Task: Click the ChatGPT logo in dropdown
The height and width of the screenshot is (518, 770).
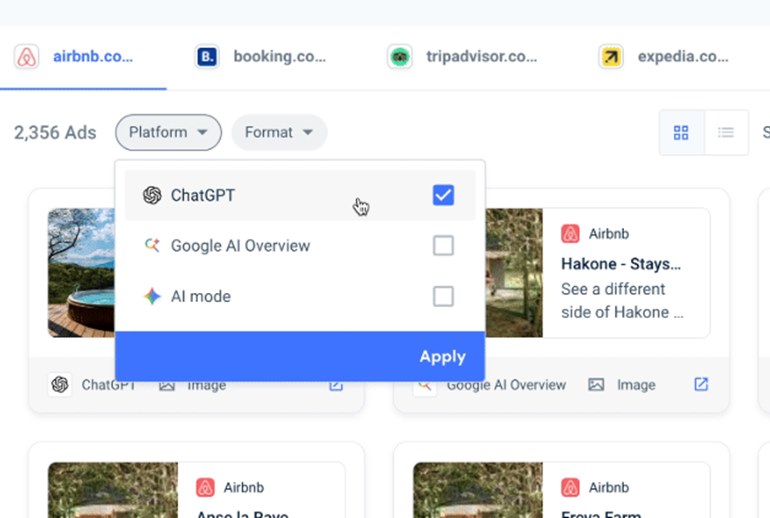Action: 152,195
